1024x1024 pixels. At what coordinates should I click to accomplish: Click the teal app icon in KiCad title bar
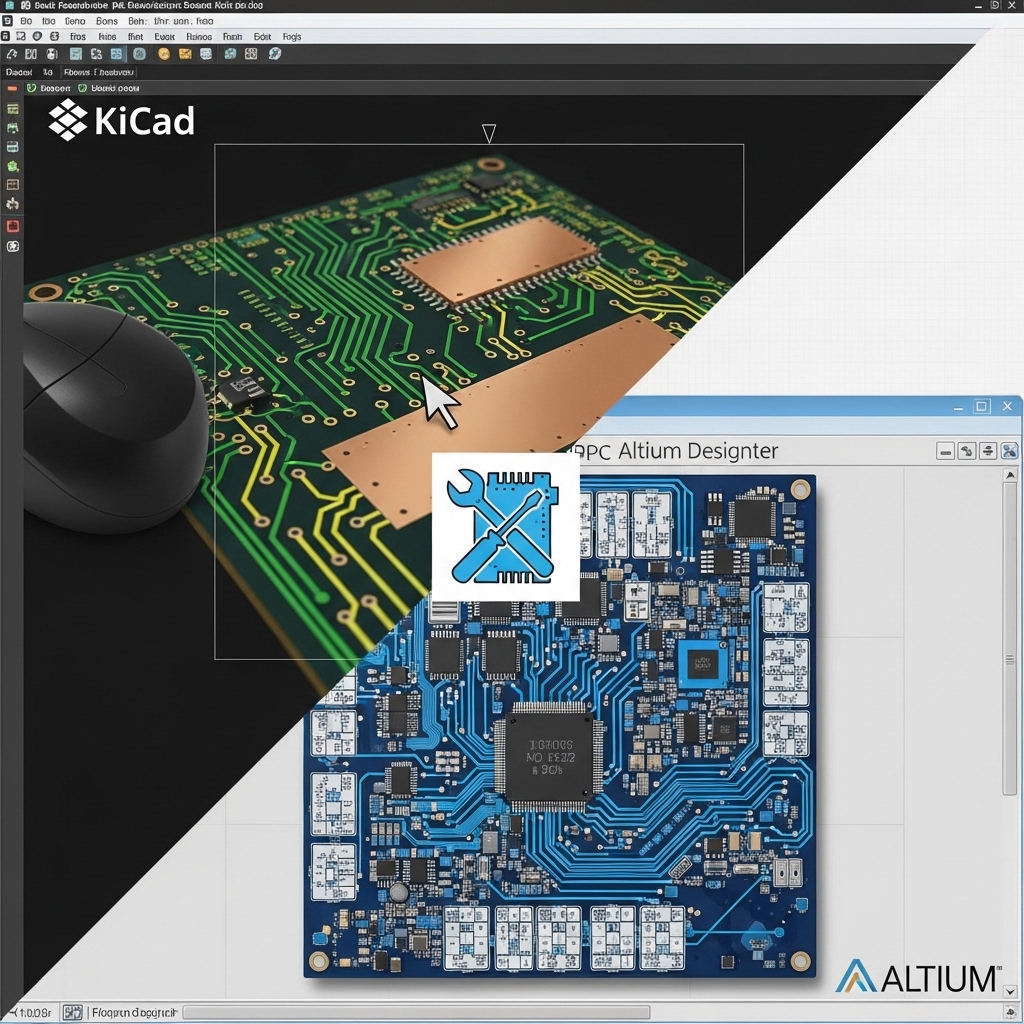[x=9, y=5]
